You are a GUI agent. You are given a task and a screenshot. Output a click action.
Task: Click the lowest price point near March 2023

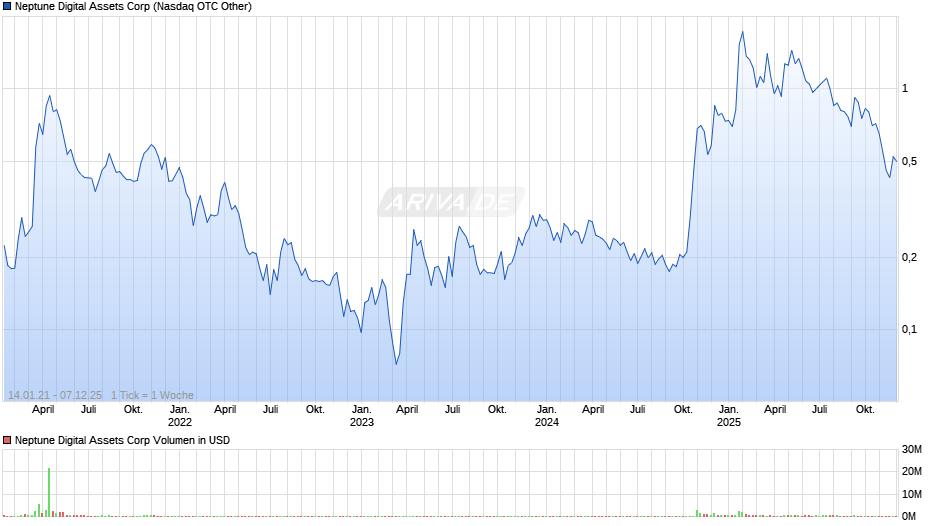click(396, 364)
